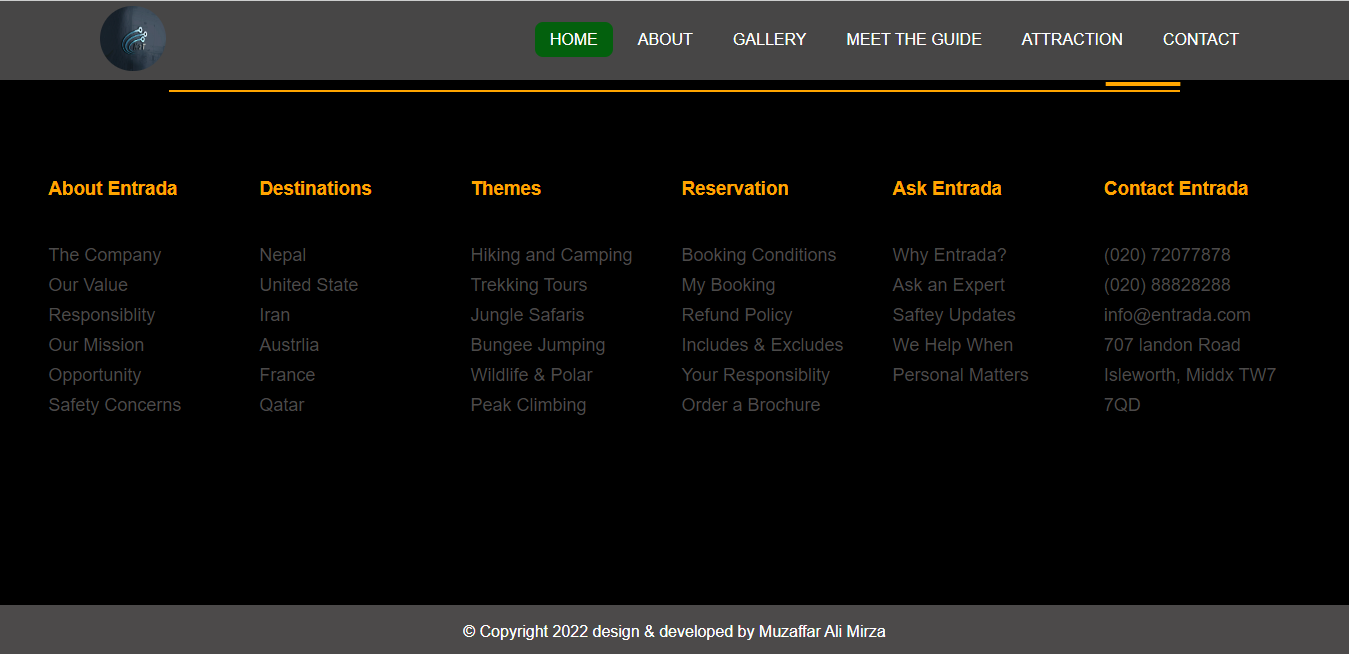Click Order a Brochure link
Viewport: 1349px width, 654px height.
click(x=750, y=405)
